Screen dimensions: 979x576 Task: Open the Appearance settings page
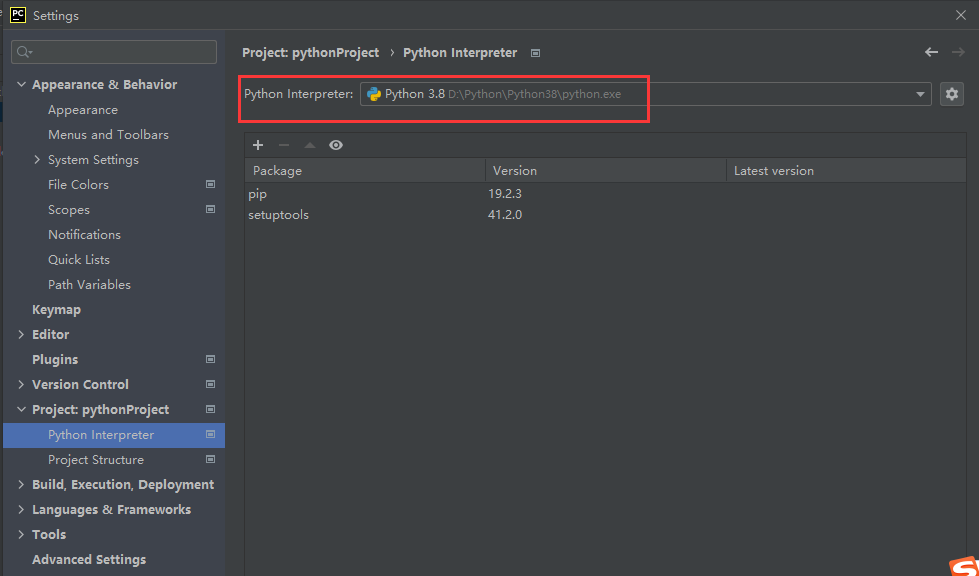[x=83, y=110]
